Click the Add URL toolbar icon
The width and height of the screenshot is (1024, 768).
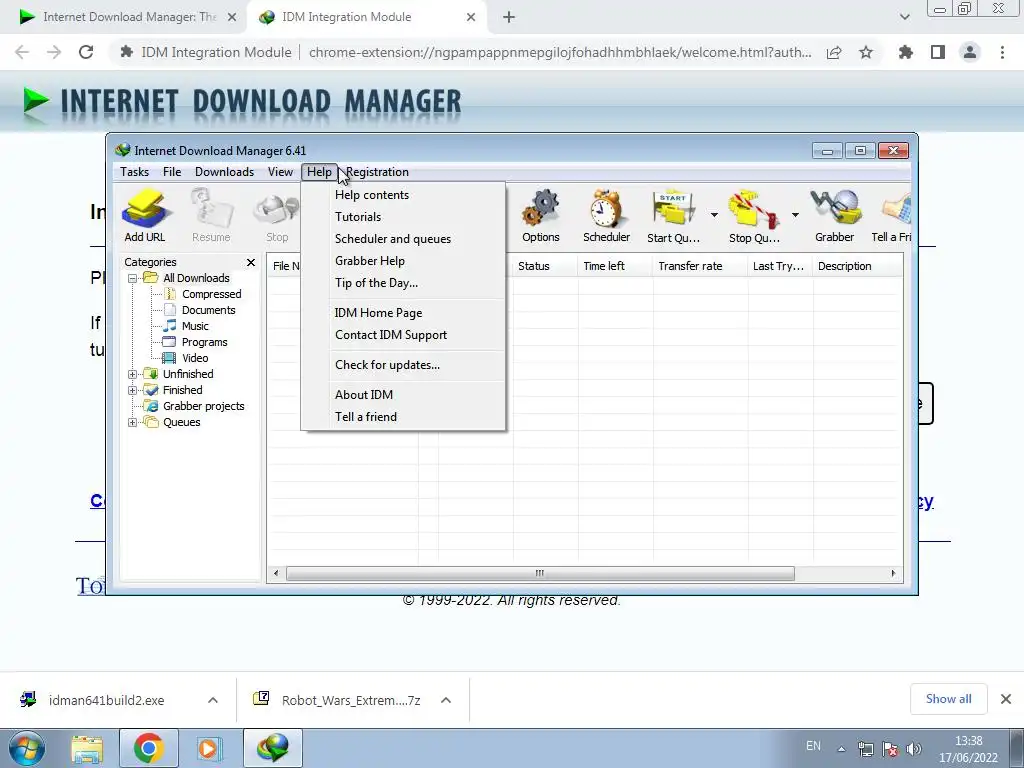pyautogui.click(x=145, y=216)
